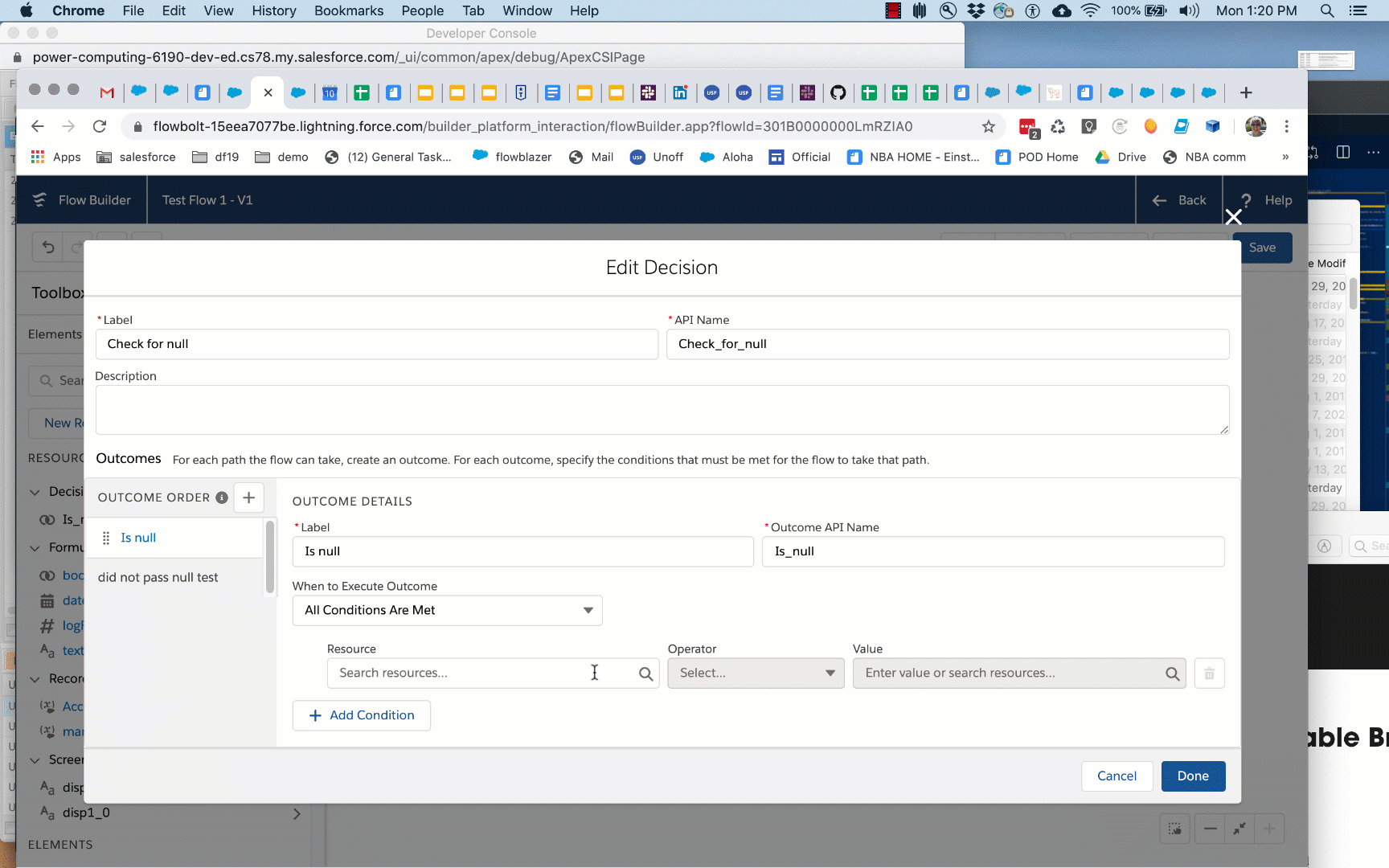Click the Done button

pos(1193,776)
